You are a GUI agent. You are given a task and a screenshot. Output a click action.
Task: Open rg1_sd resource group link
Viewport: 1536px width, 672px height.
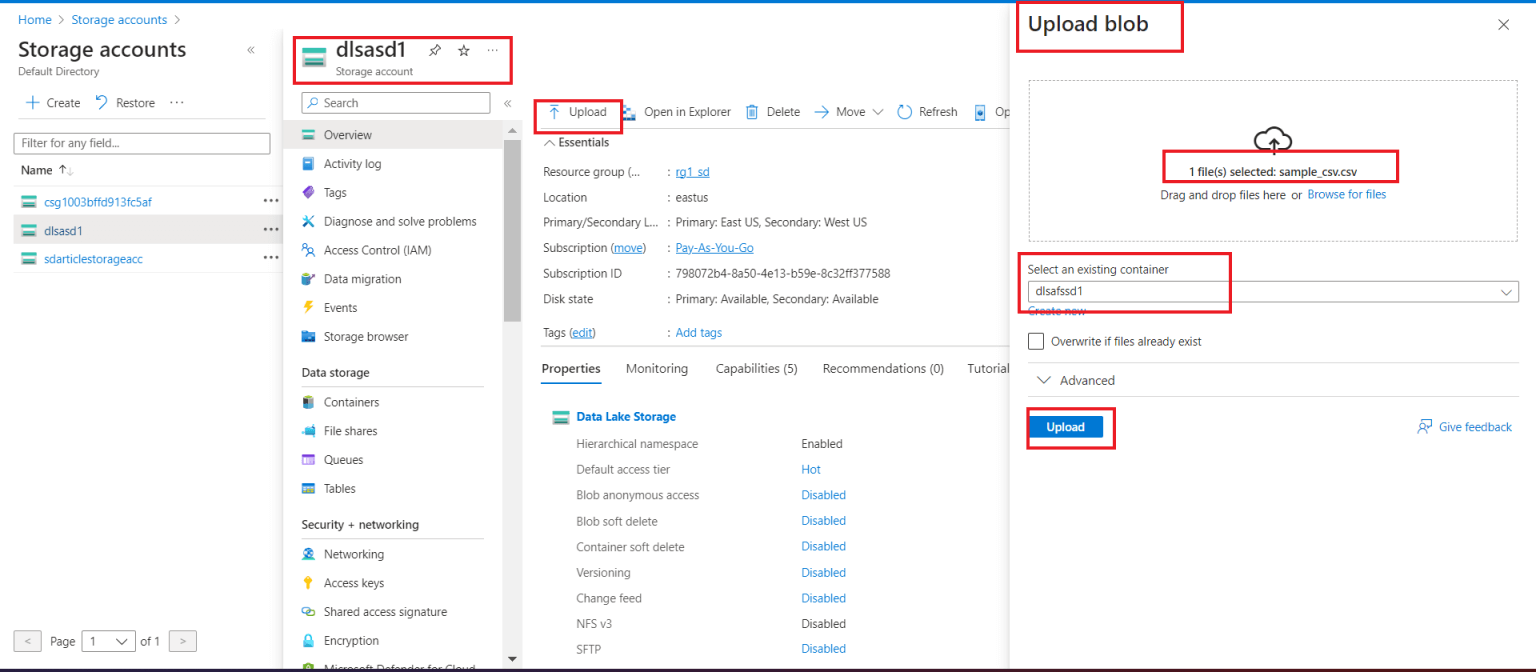[693, 172]
